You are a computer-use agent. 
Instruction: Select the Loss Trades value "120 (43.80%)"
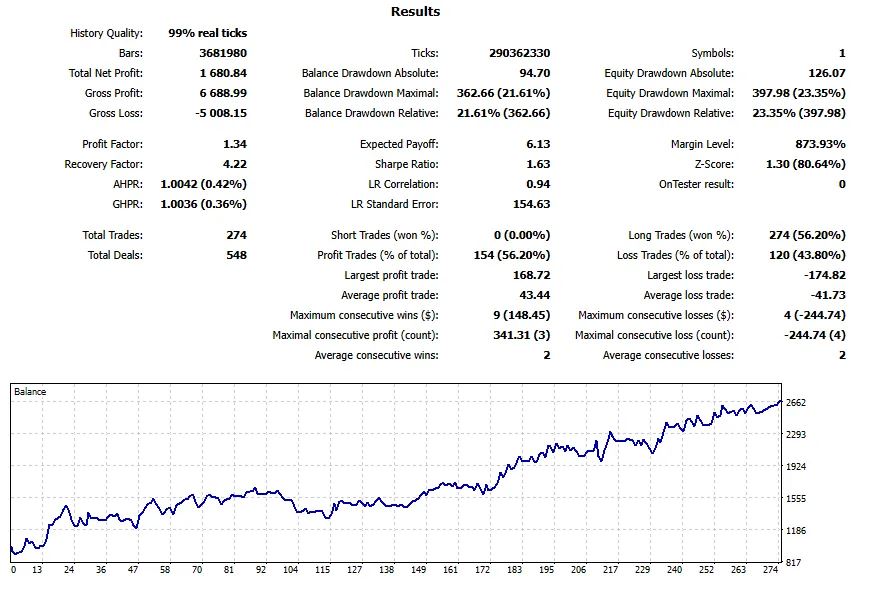tap(807, 255)
